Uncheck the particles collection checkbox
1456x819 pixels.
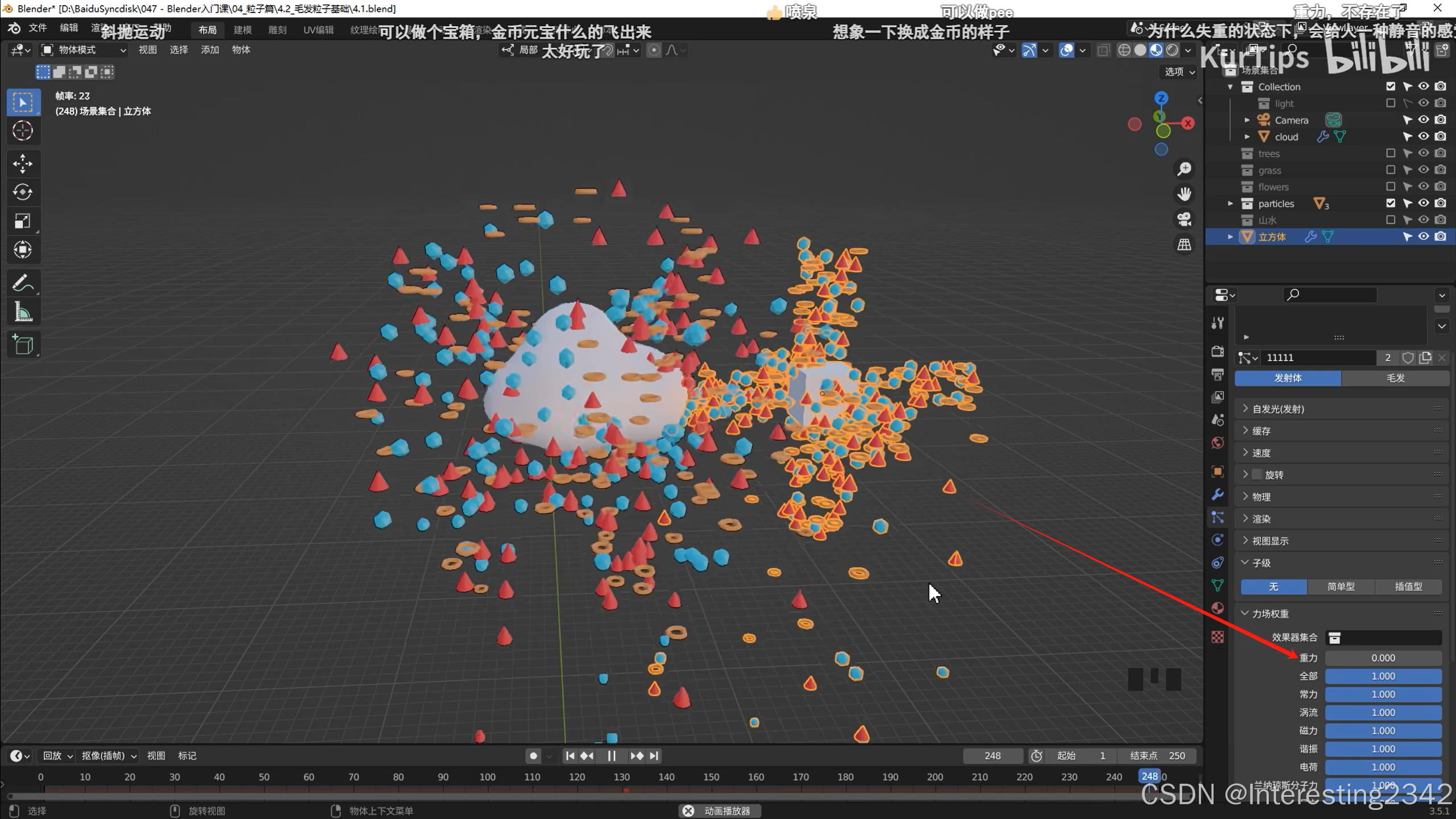1390,203
